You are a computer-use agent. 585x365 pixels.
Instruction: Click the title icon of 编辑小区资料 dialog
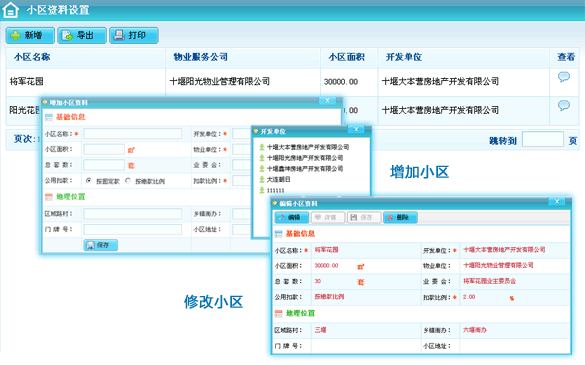(275, 203)
